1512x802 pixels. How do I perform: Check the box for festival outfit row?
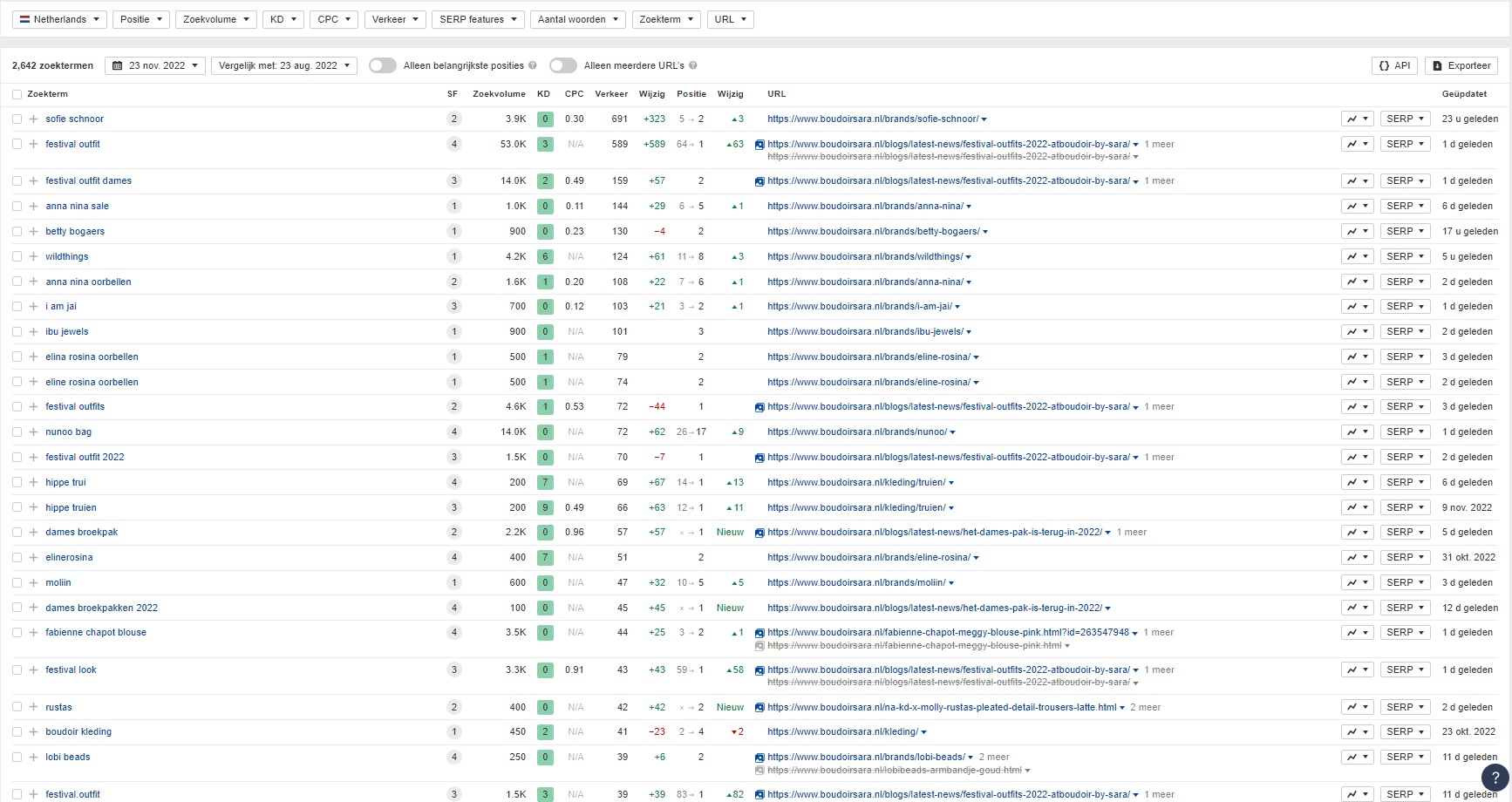pyautogui.click(x=17, y=144)
